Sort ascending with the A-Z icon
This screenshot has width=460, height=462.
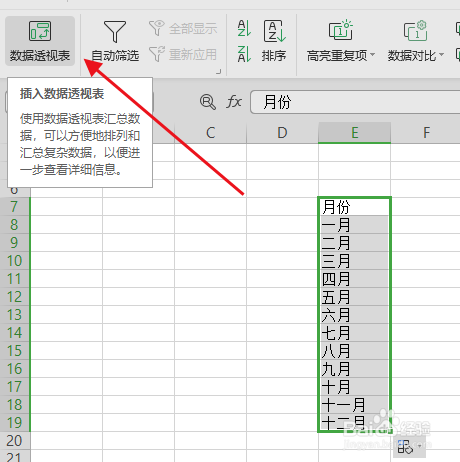point(244,28)
